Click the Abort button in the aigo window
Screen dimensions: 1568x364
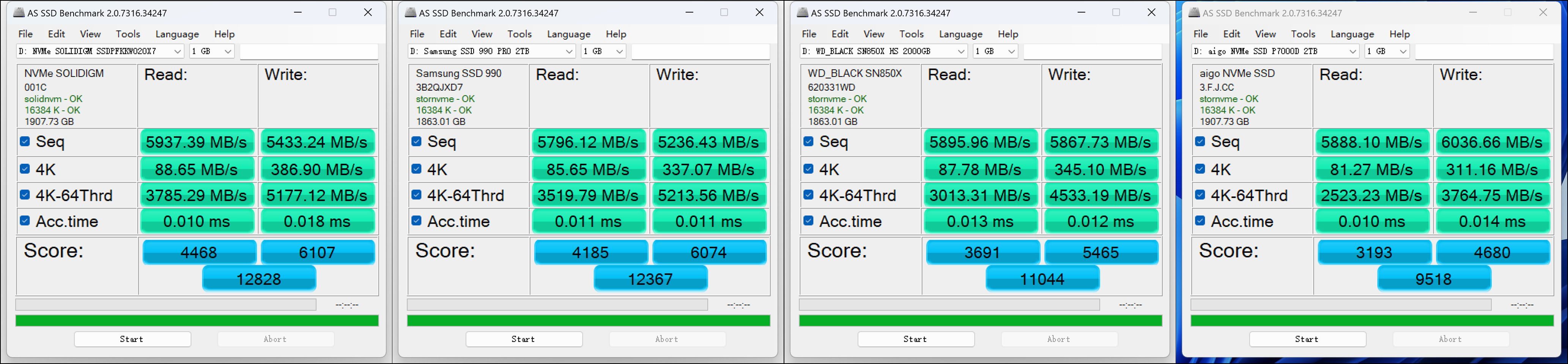[x=1451, y=339]
